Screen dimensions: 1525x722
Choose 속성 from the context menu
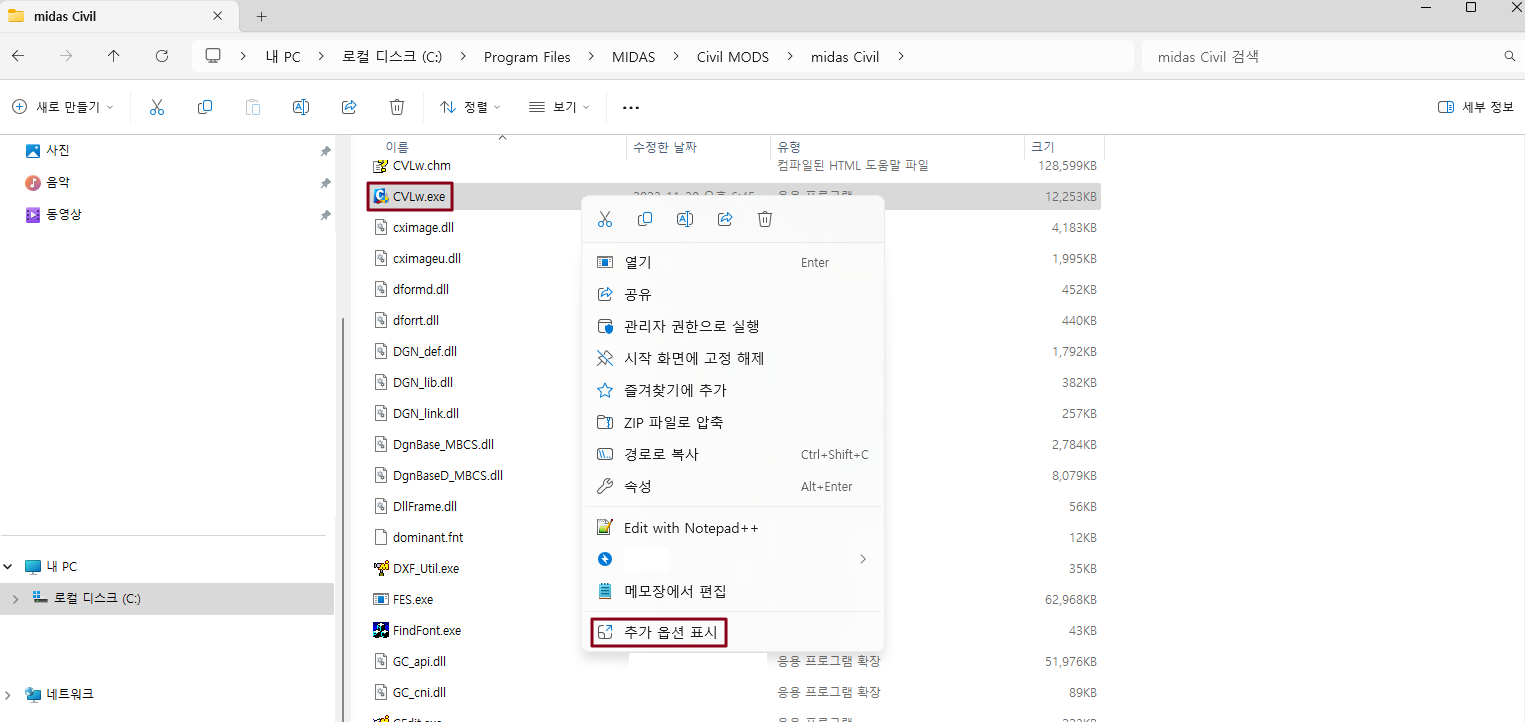[x=733, y=486]
